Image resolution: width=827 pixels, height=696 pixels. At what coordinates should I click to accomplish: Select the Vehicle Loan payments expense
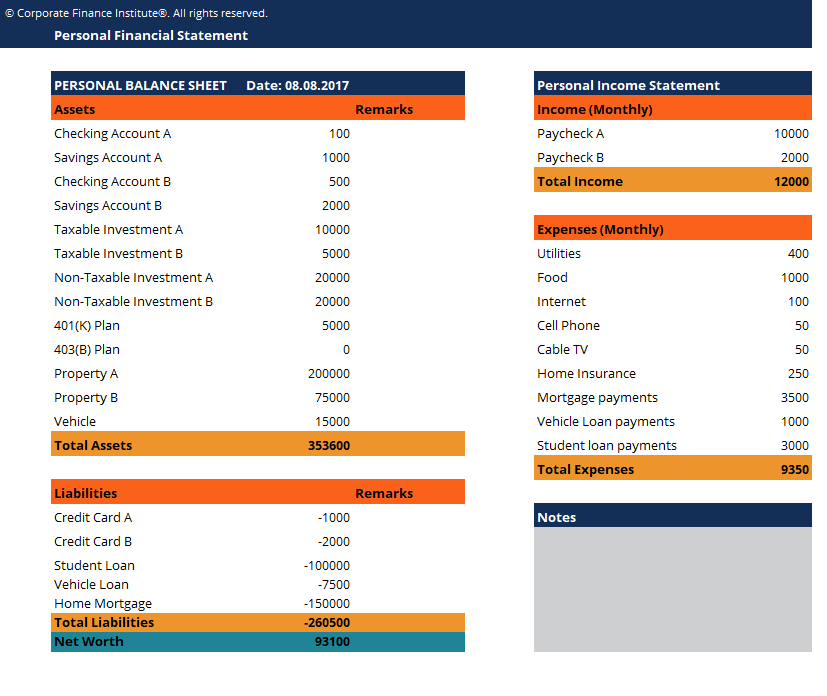(x=613, y=421)
